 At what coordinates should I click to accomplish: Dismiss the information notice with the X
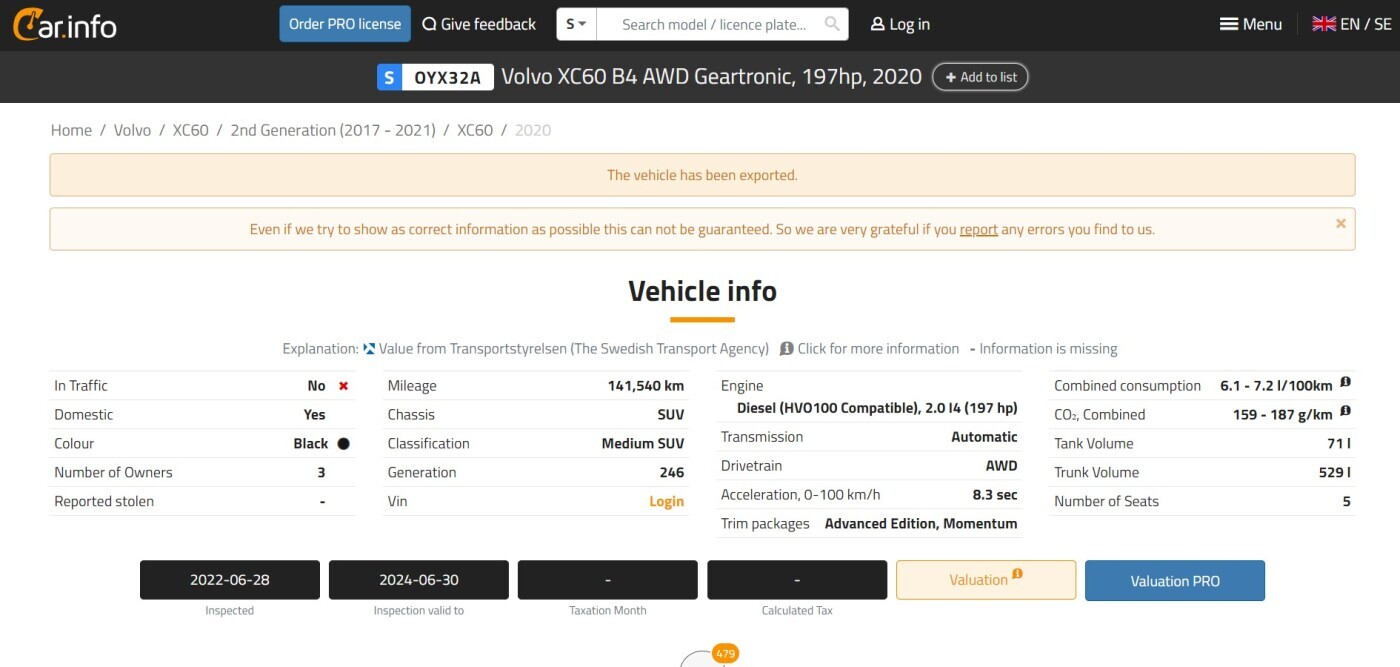(x=1341, y=223)
